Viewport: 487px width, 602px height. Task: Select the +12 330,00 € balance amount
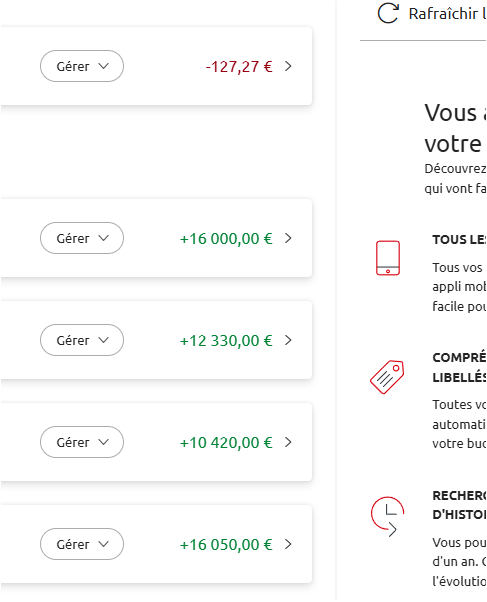coord(226,341)
